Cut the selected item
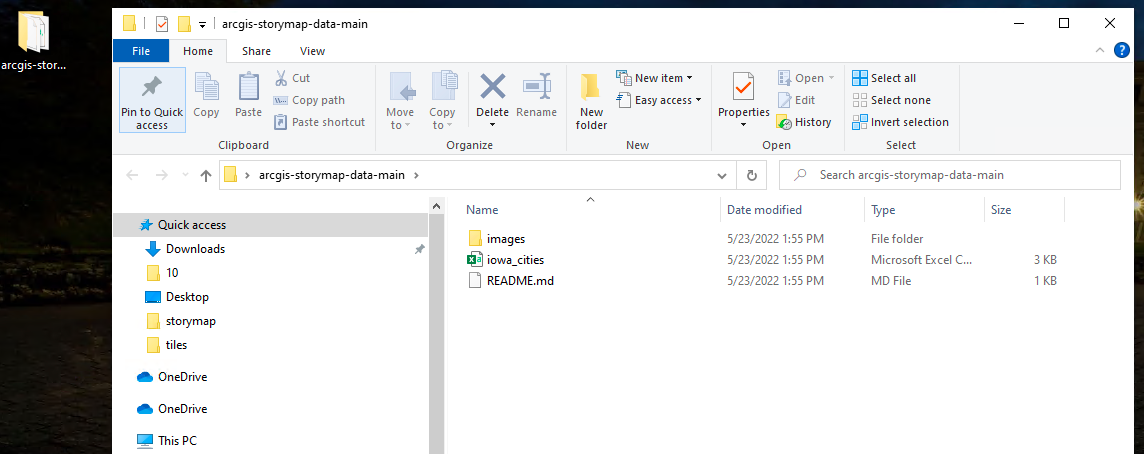 click(x=292, y=78)
